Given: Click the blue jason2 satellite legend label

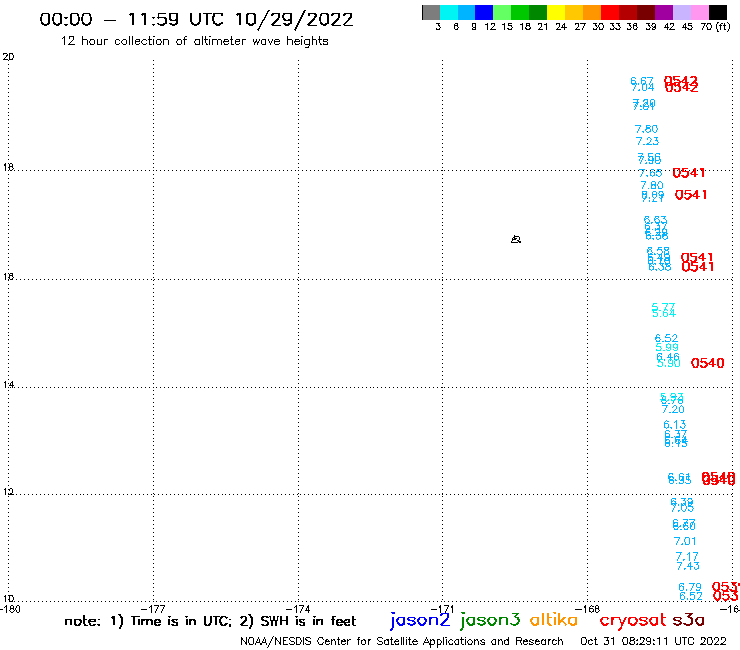Looking at the screenshot, I should pyautogui.click(x=420, y=621).
